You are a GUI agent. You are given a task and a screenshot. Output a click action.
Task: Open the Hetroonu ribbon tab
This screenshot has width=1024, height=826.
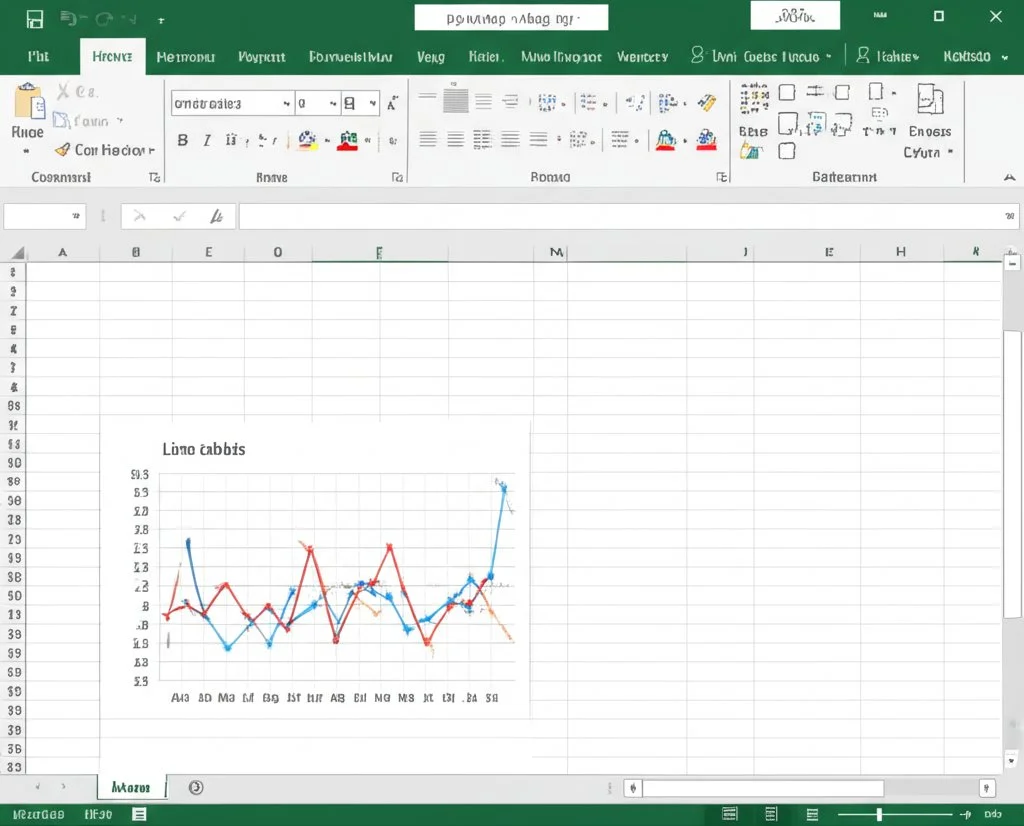[185, 57]
